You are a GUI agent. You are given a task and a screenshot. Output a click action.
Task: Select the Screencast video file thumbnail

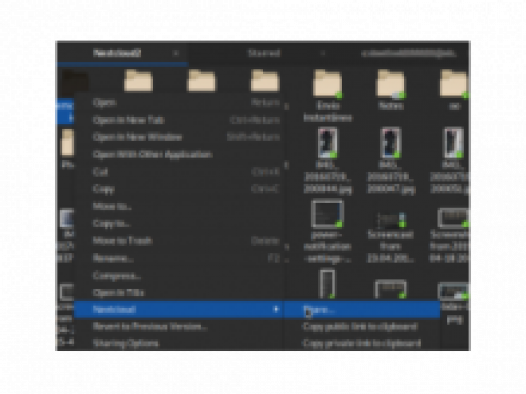391,220
